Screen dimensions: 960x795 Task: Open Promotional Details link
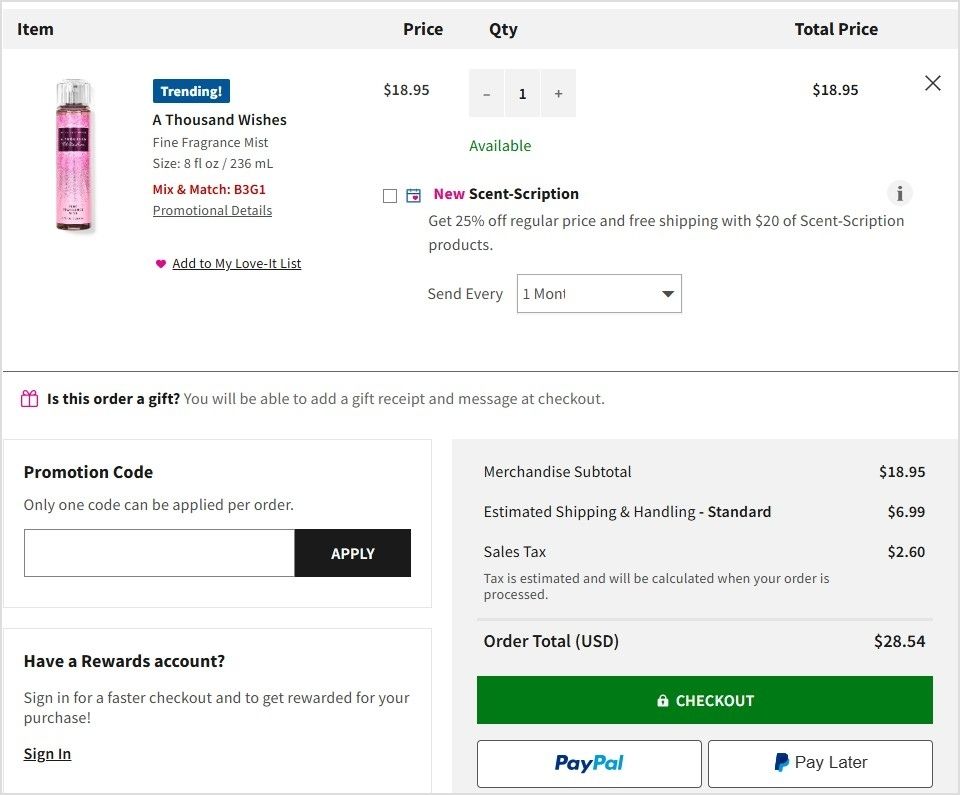tap(212, 210)
